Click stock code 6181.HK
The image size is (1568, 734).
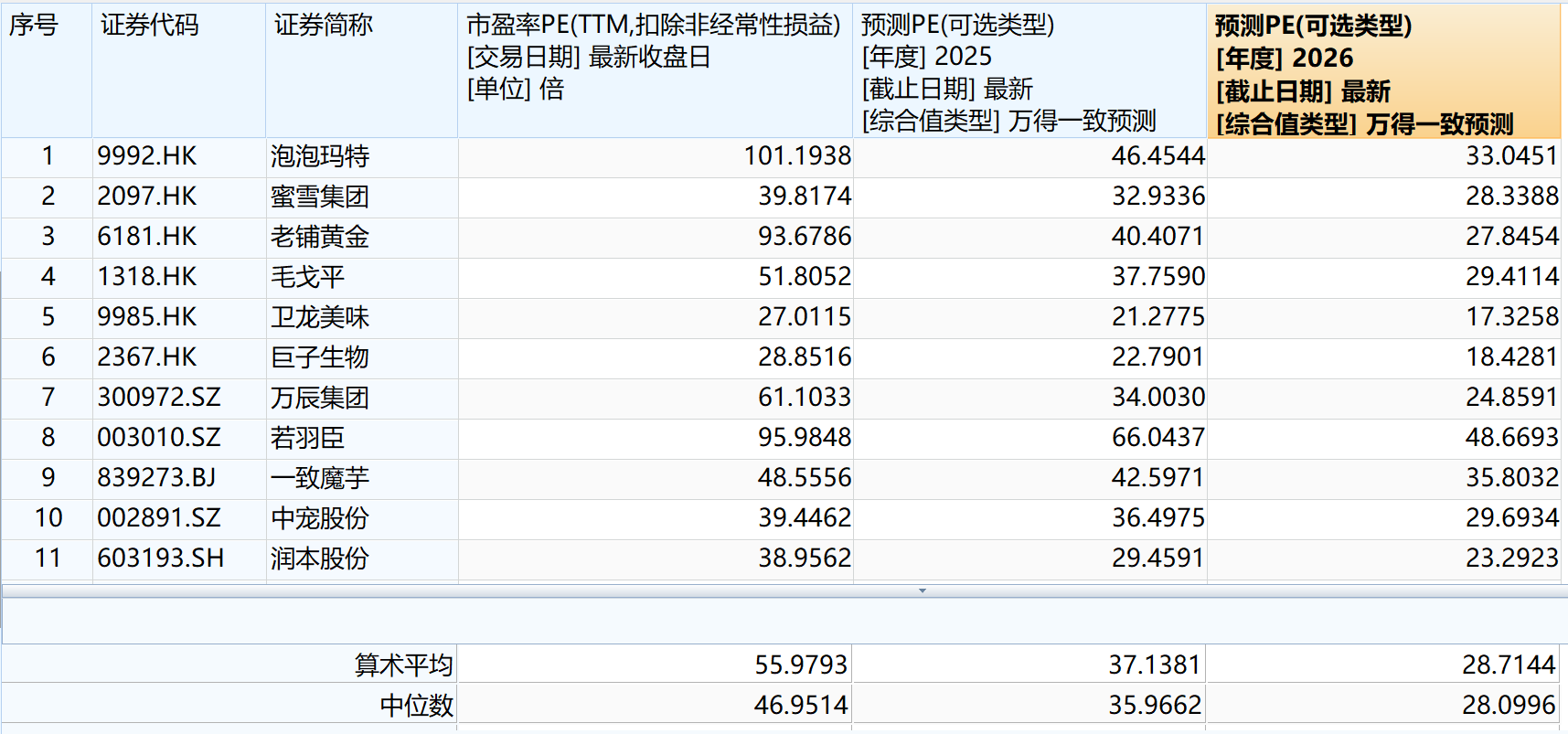(146, 237)
